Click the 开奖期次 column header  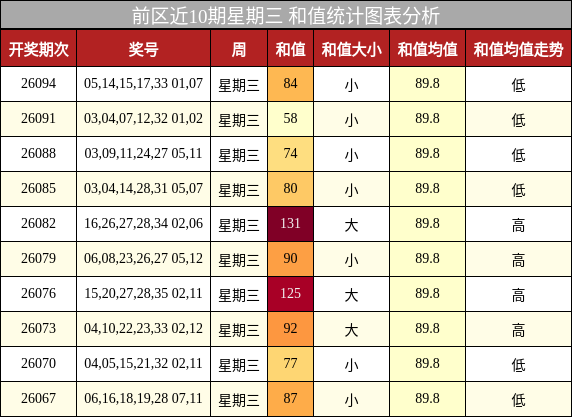tap(38, 49)
